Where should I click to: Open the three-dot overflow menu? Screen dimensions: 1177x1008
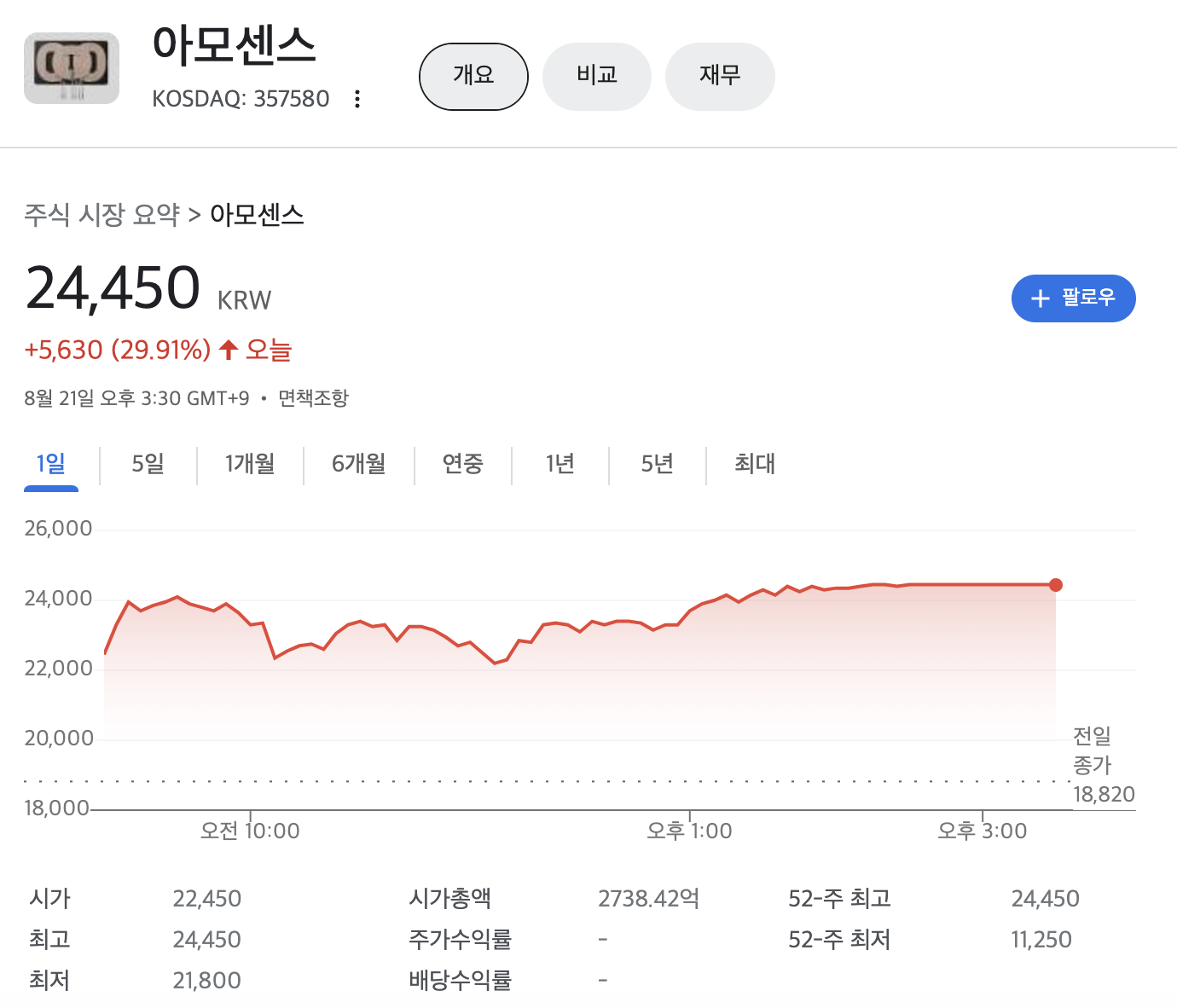[357, 98]
